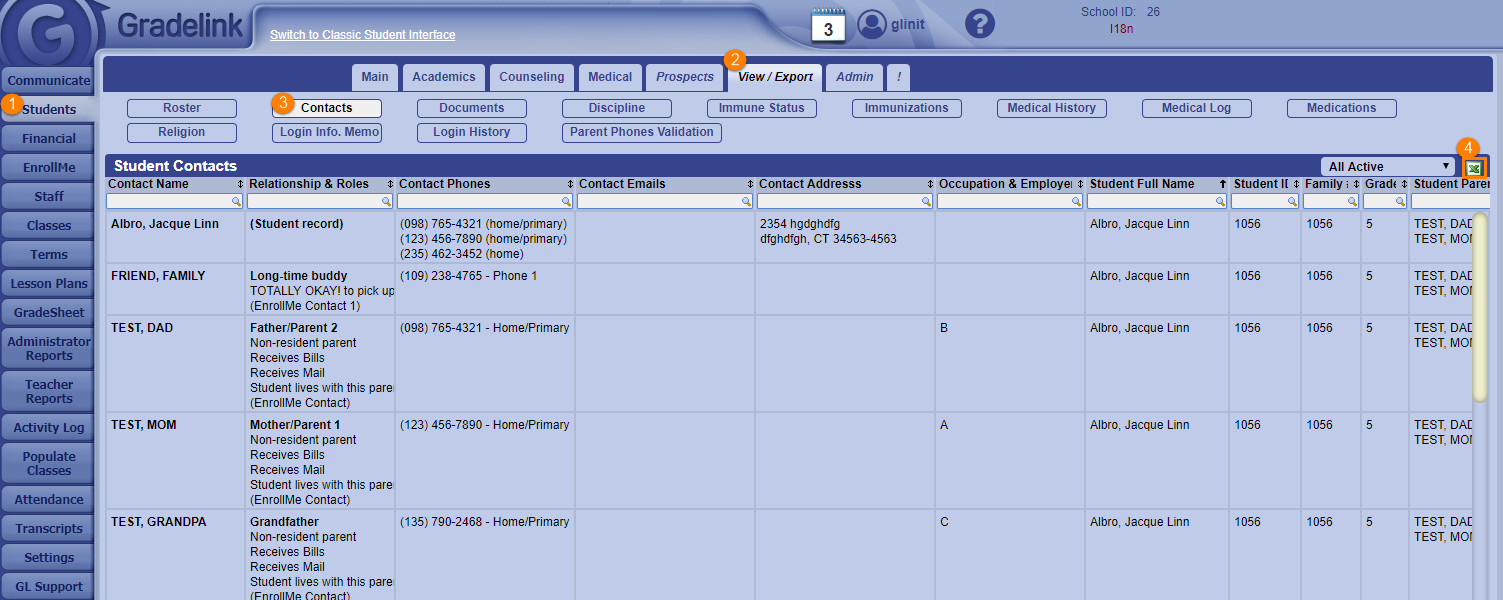Screen dimensions: 1503x600
Task: Open the calendar icon showing 3
Action: (828, 25)
